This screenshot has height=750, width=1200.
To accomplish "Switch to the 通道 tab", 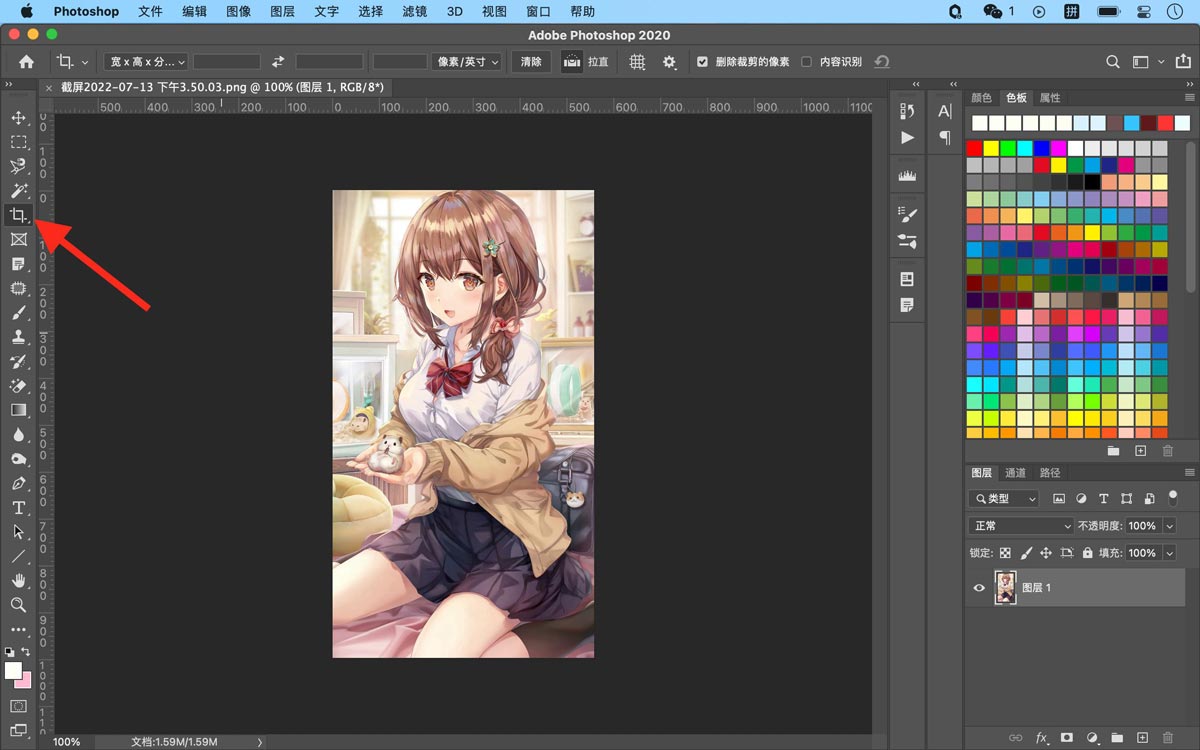I will (1015, 473).
